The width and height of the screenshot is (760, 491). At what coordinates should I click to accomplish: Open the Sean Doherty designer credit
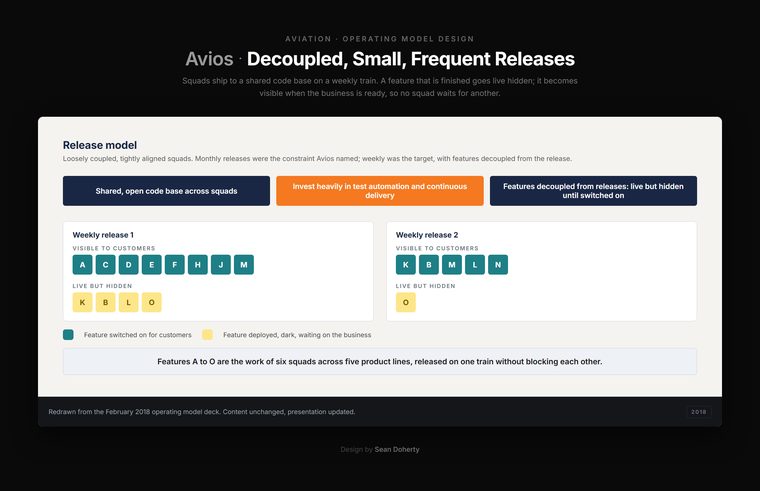(396, 449)
